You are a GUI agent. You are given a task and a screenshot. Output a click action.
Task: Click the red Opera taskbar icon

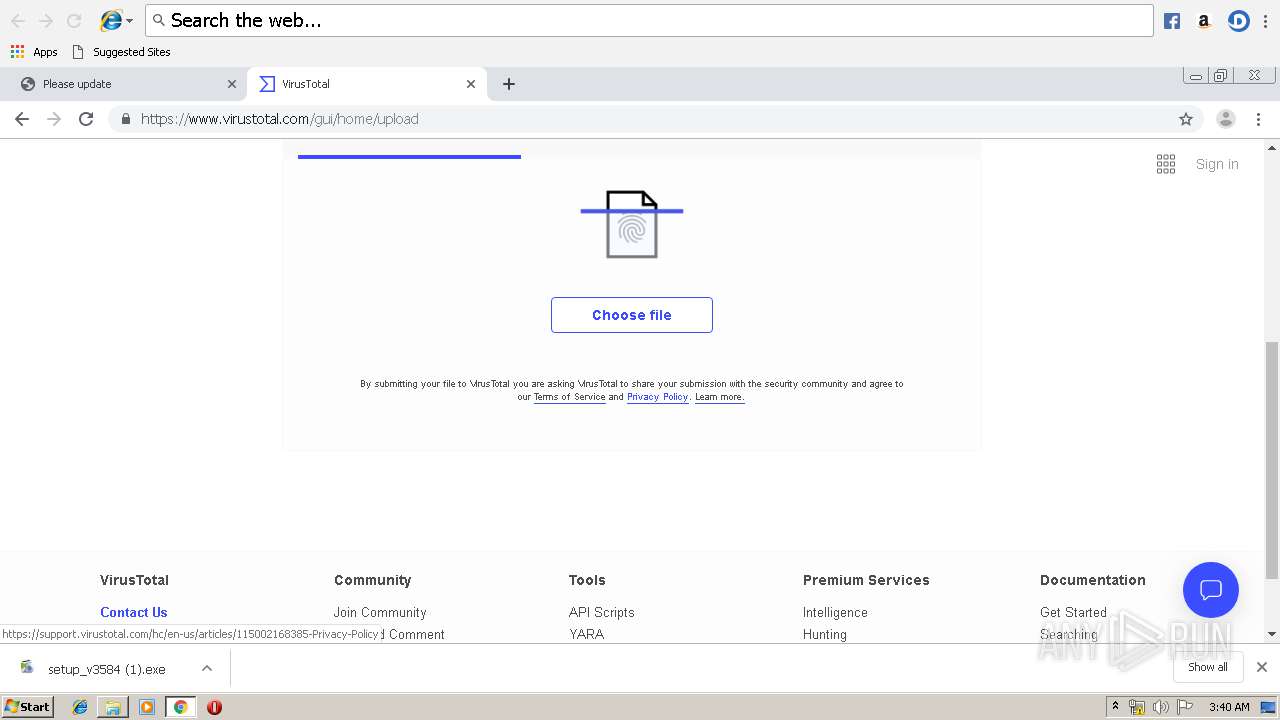point(214,707)
